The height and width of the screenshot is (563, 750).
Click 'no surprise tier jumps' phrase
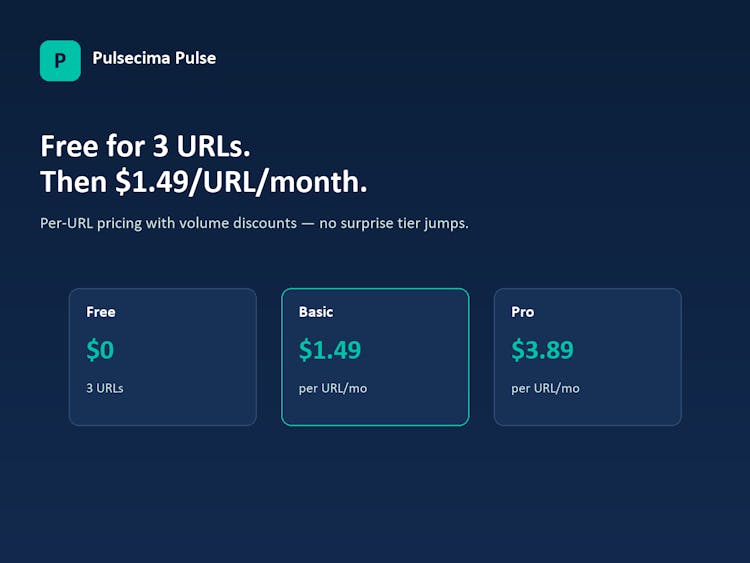tap(393, 223)
